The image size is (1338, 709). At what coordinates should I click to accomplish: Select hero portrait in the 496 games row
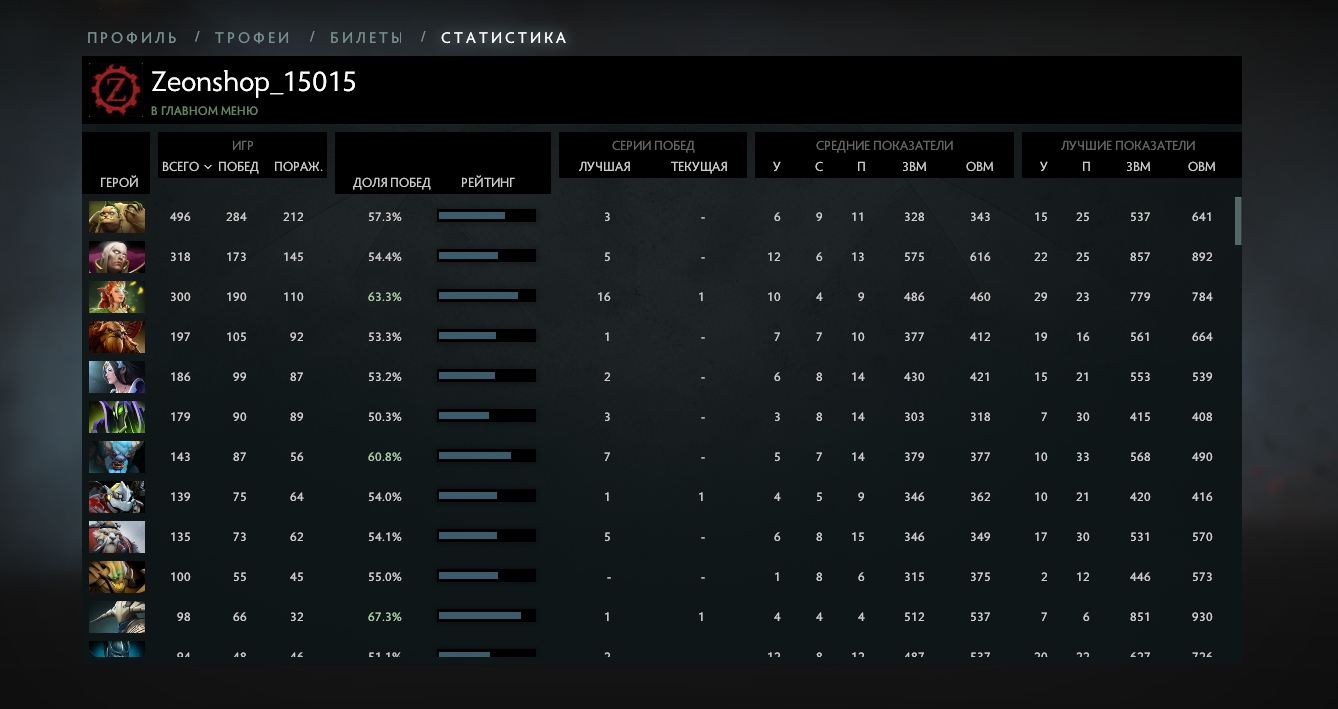(117, 217)
